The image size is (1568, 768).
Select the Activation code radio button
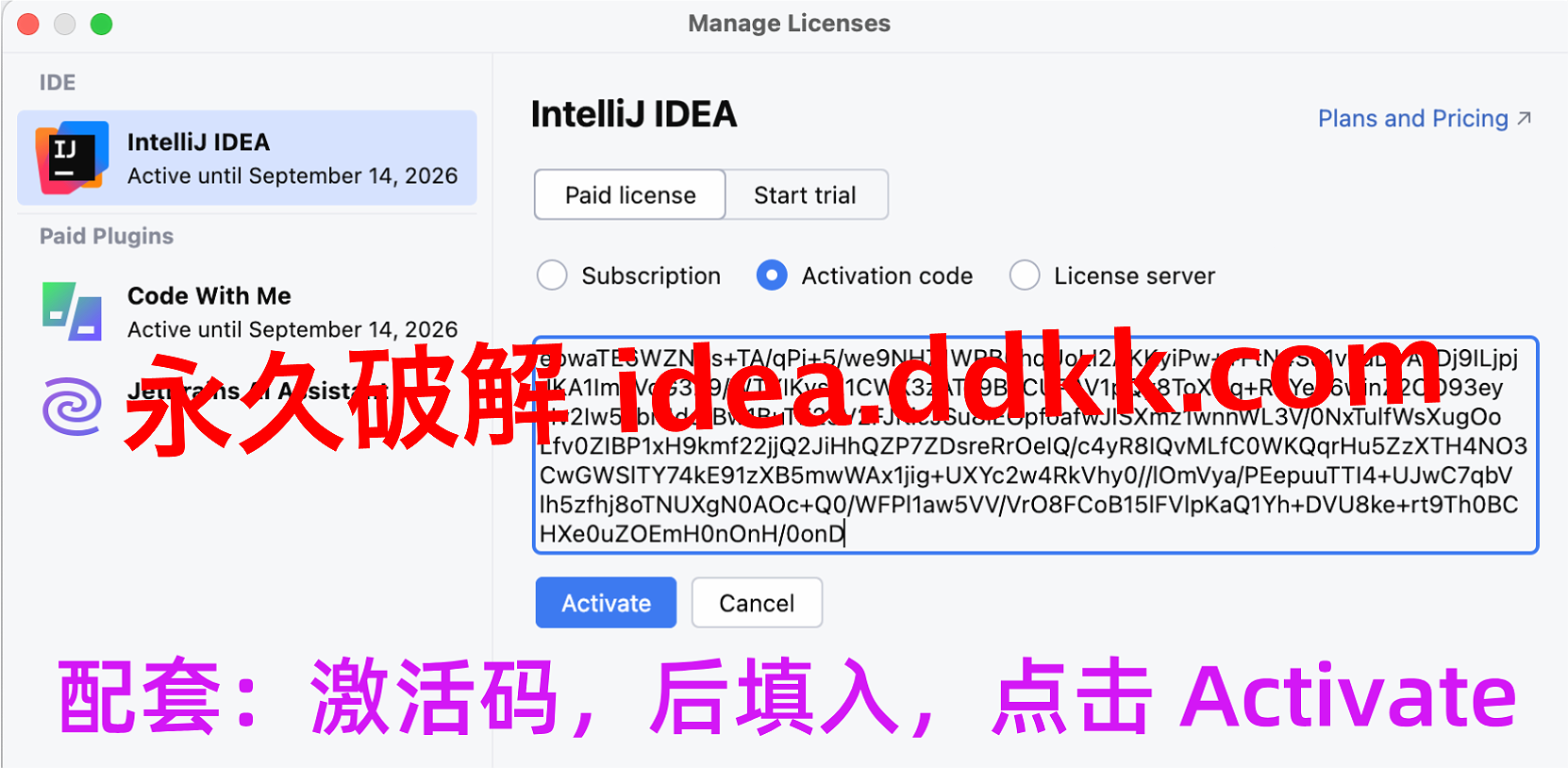[772, 275]
